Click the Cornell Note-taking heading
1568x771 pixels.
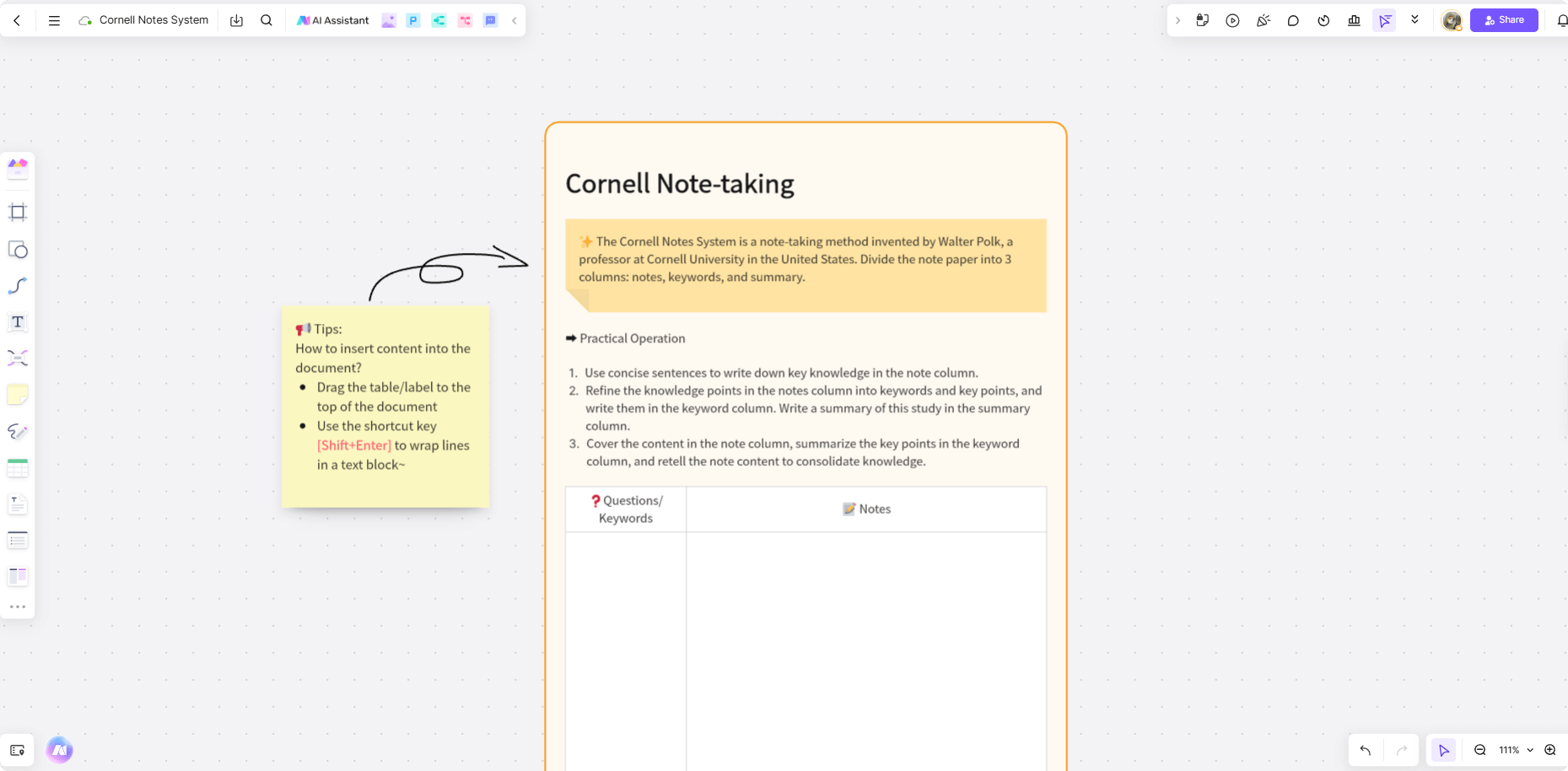pos(680,184)
